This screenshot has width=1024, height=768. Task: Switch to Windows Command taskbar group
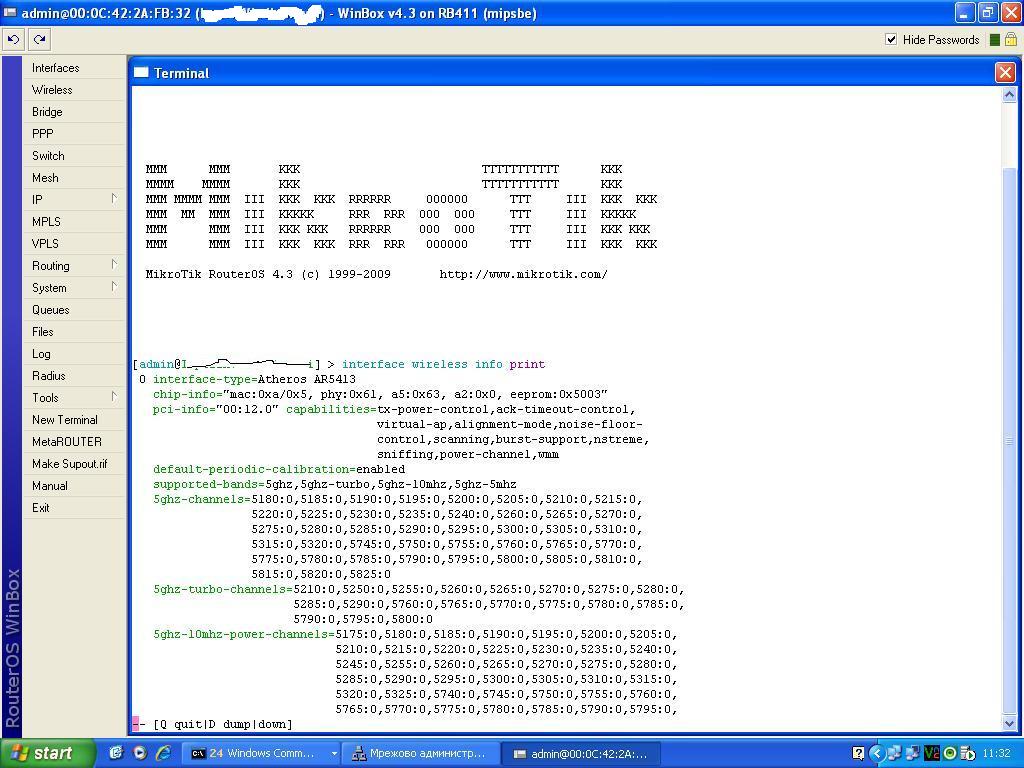tap(262, 754)
